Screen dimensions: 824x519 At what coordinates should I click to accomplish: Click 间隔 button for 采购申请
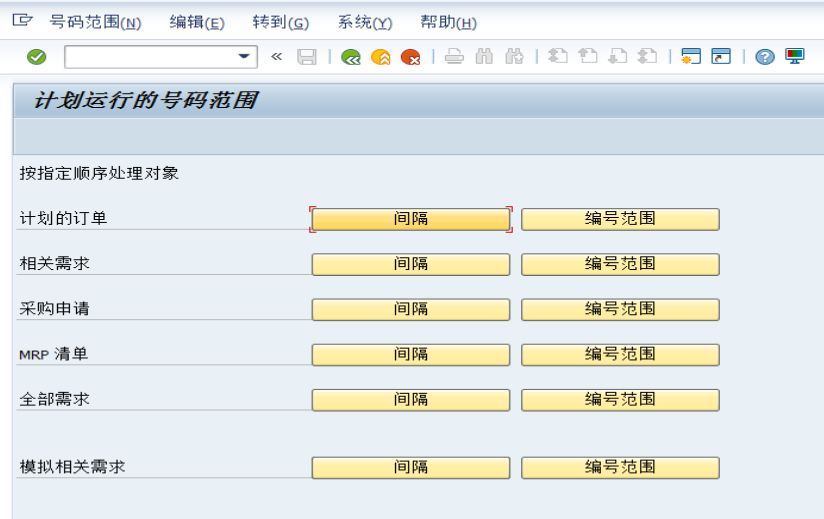coord(411,309)
